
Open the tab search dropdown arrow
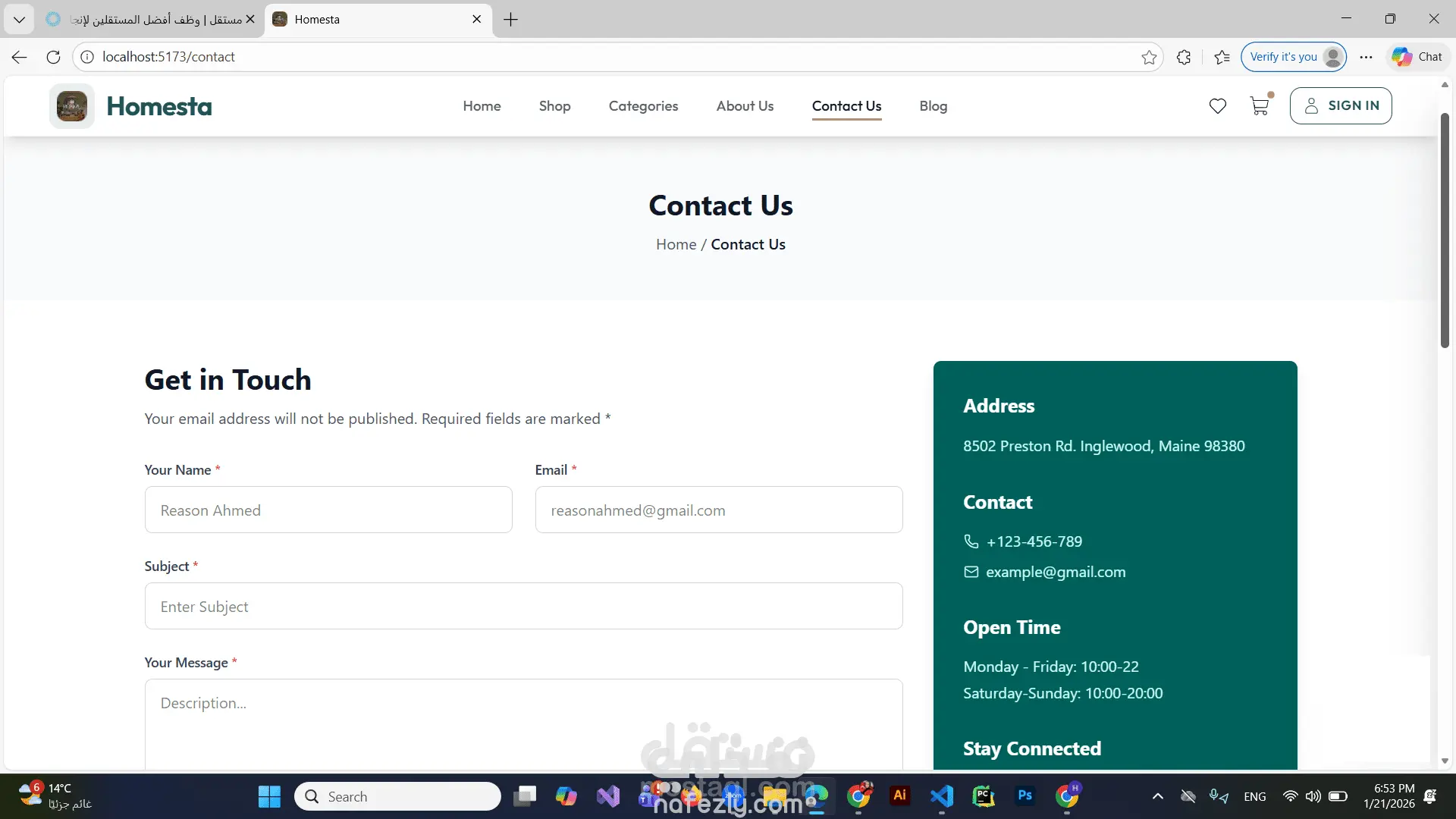19,20
